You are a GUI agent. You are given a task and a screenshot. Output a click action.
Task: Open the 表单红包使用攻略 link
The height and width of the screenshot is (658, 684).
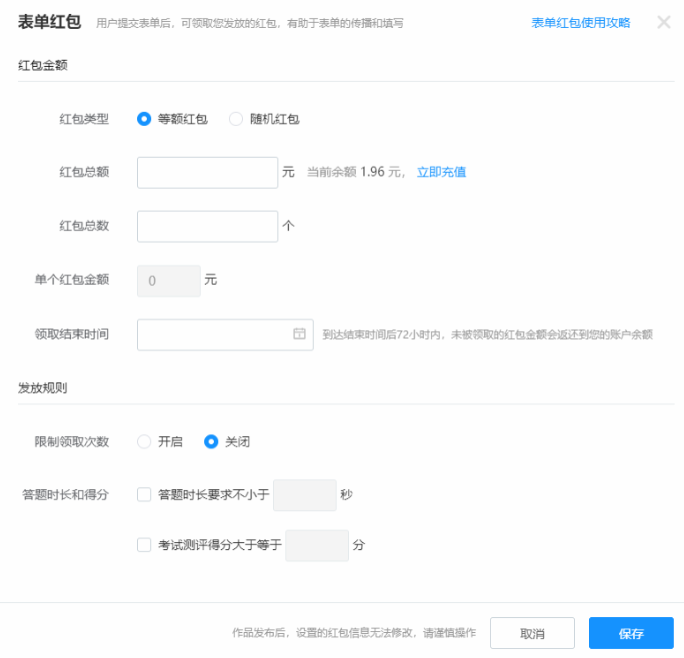[x=581, y=23]
